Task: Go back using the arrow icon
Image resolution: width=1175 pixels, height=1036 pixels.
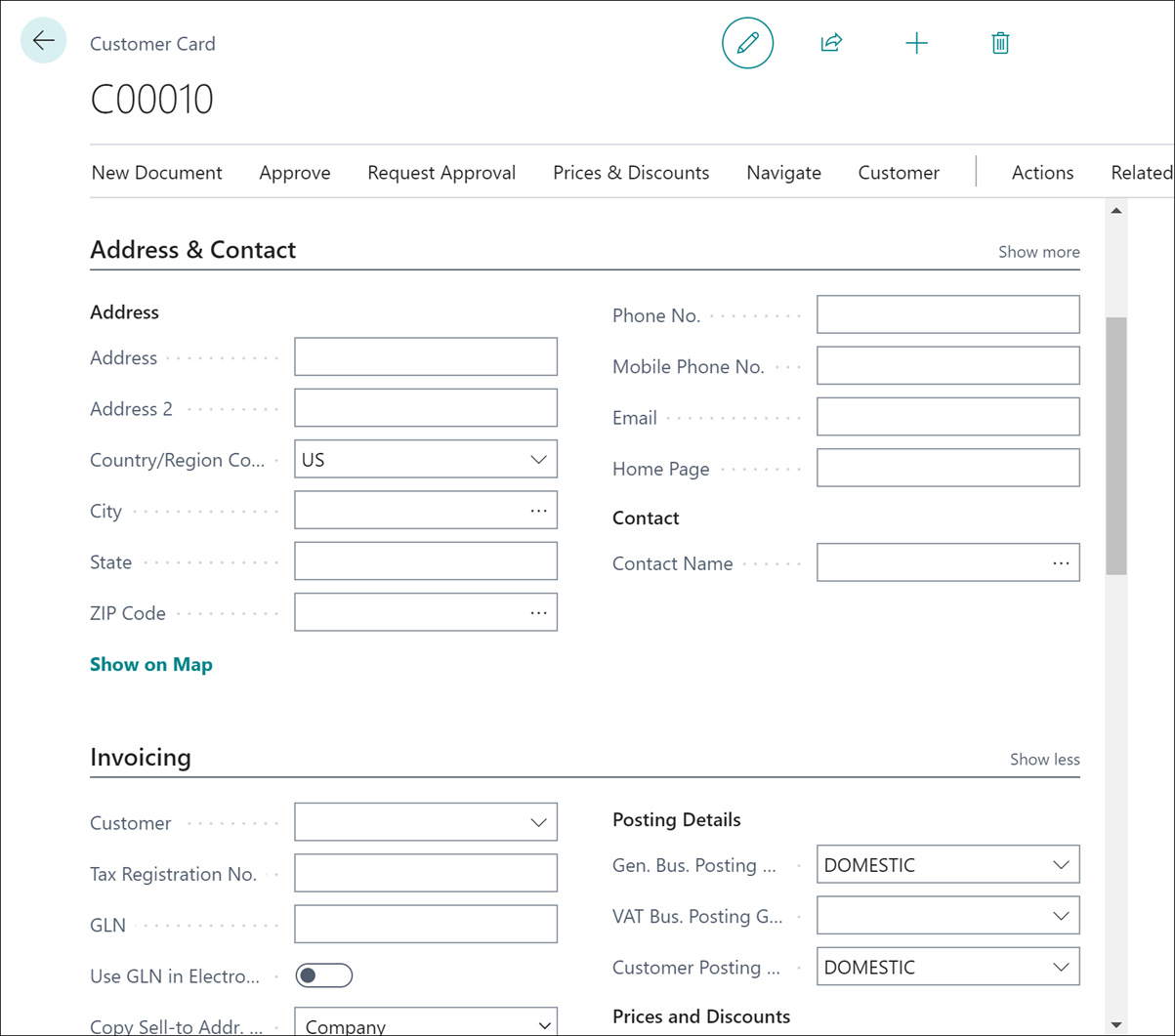Action: (x=43, y=40)
